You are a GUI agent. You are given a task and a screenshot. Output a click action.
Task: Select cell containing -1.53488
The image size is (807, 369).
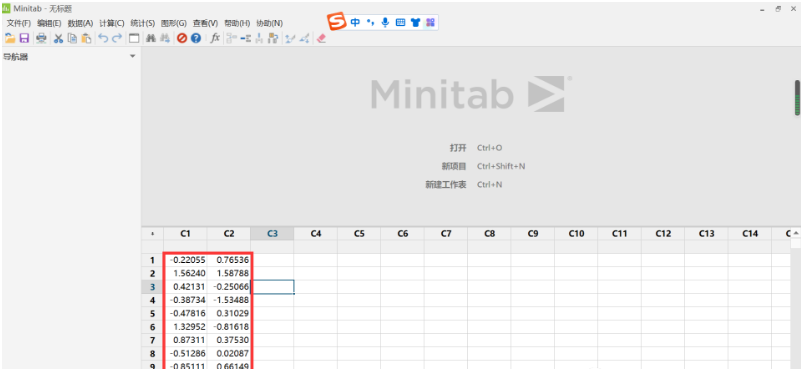point(229,300)
